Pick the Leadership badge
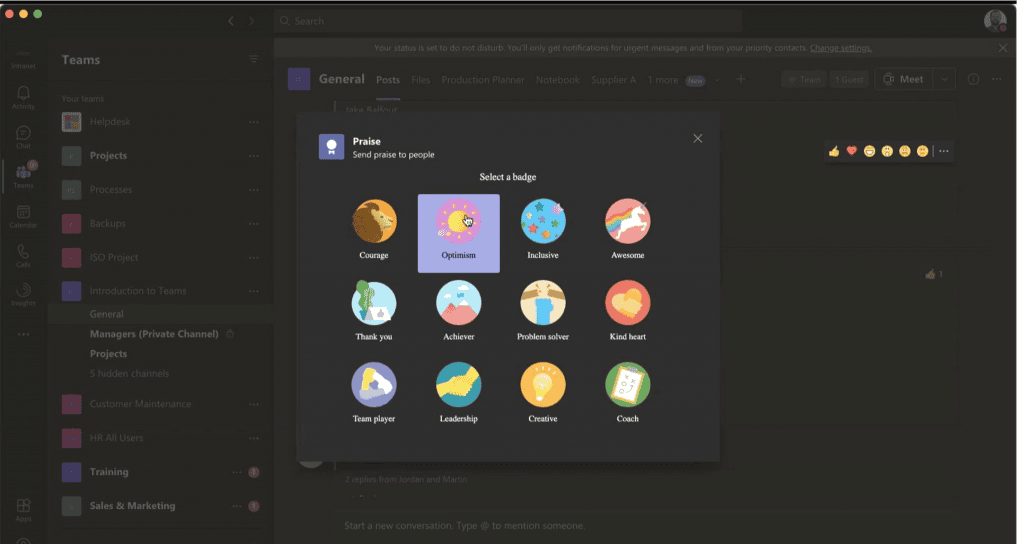 tap(458, 386)
